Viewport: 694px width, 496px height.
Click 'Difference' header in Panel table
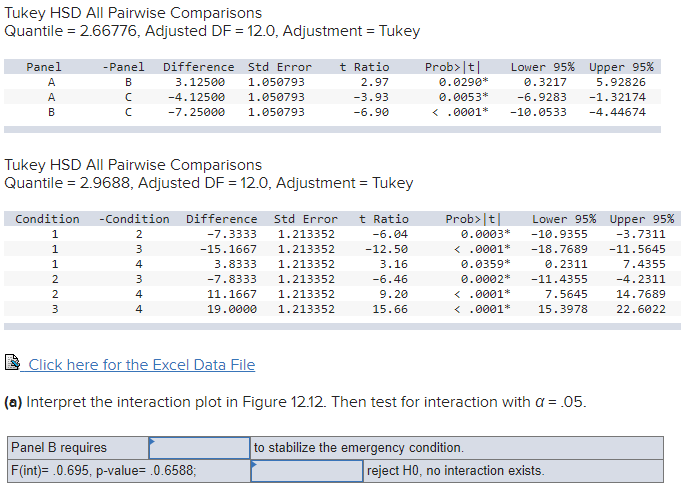click(x=198, y=67)
